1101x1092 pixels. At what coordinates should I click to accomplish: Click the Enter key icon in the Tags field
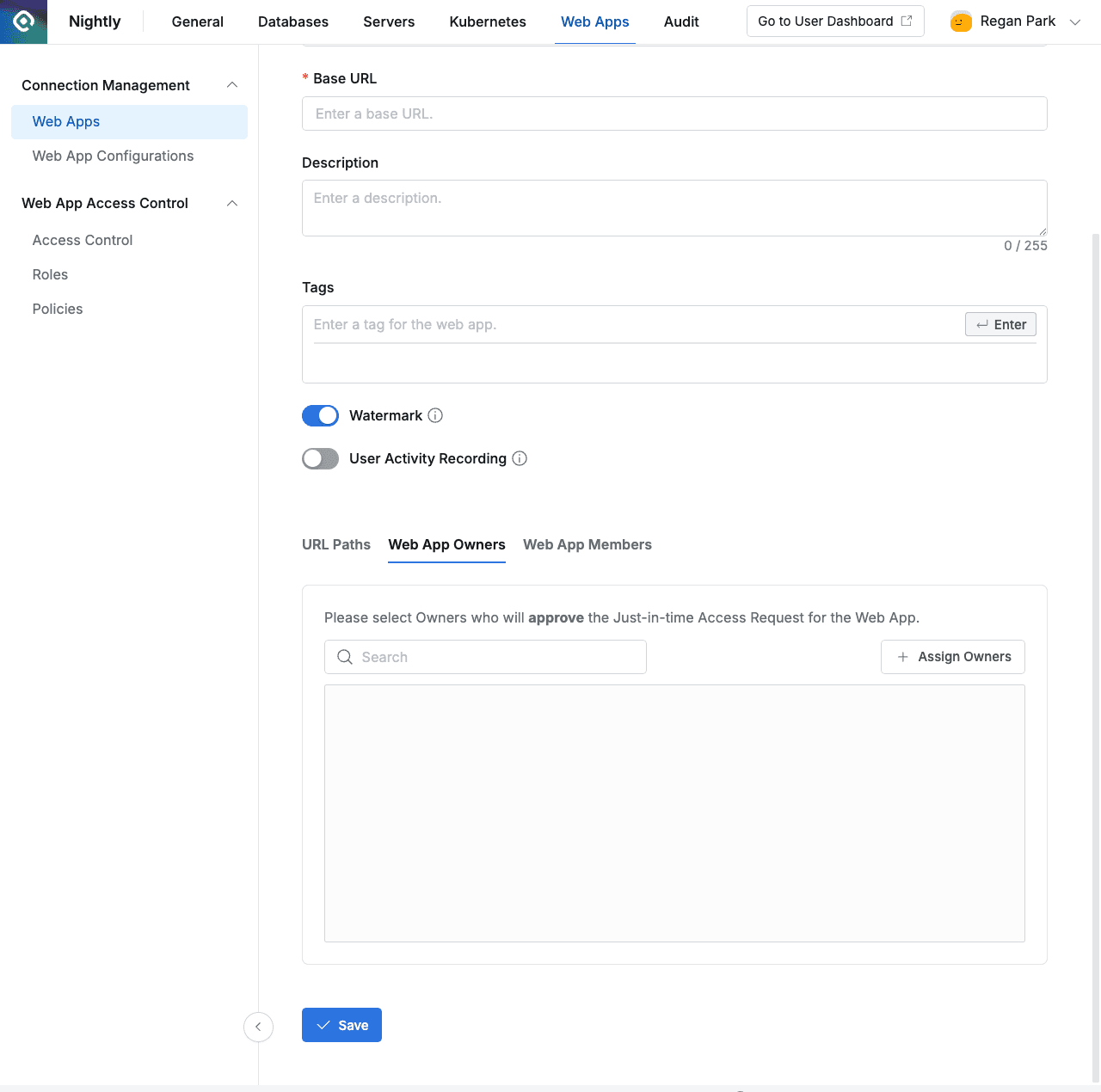(982, 324)
